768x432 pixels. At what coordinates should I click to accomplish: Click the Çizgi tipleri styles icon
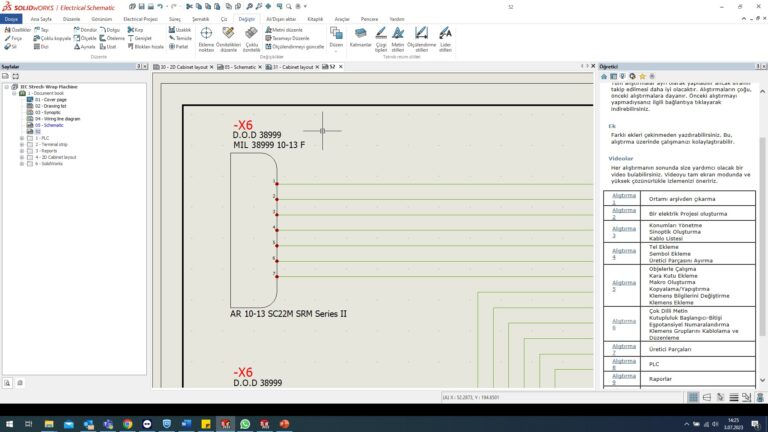tap(381, 35)
